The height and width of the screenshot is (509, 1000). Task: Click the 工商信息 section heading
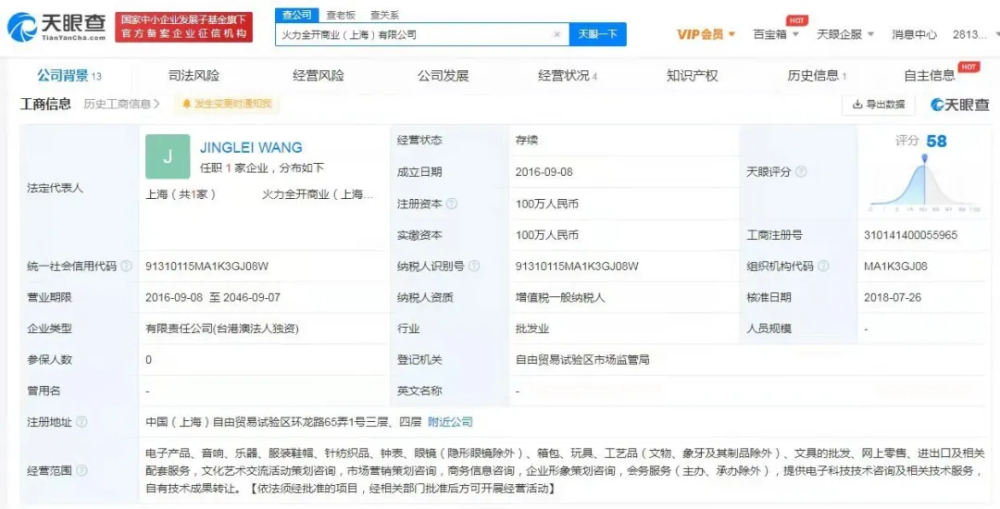(46, 104)
